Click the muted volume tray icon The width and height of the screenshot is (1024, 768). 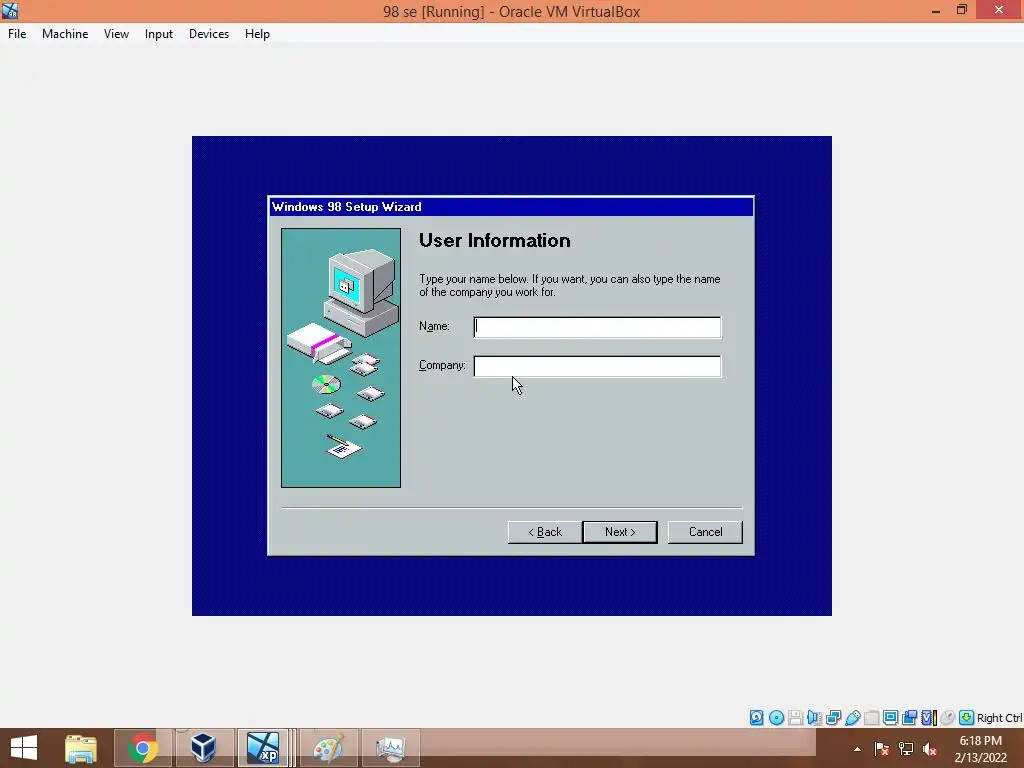tap(930, 749)
